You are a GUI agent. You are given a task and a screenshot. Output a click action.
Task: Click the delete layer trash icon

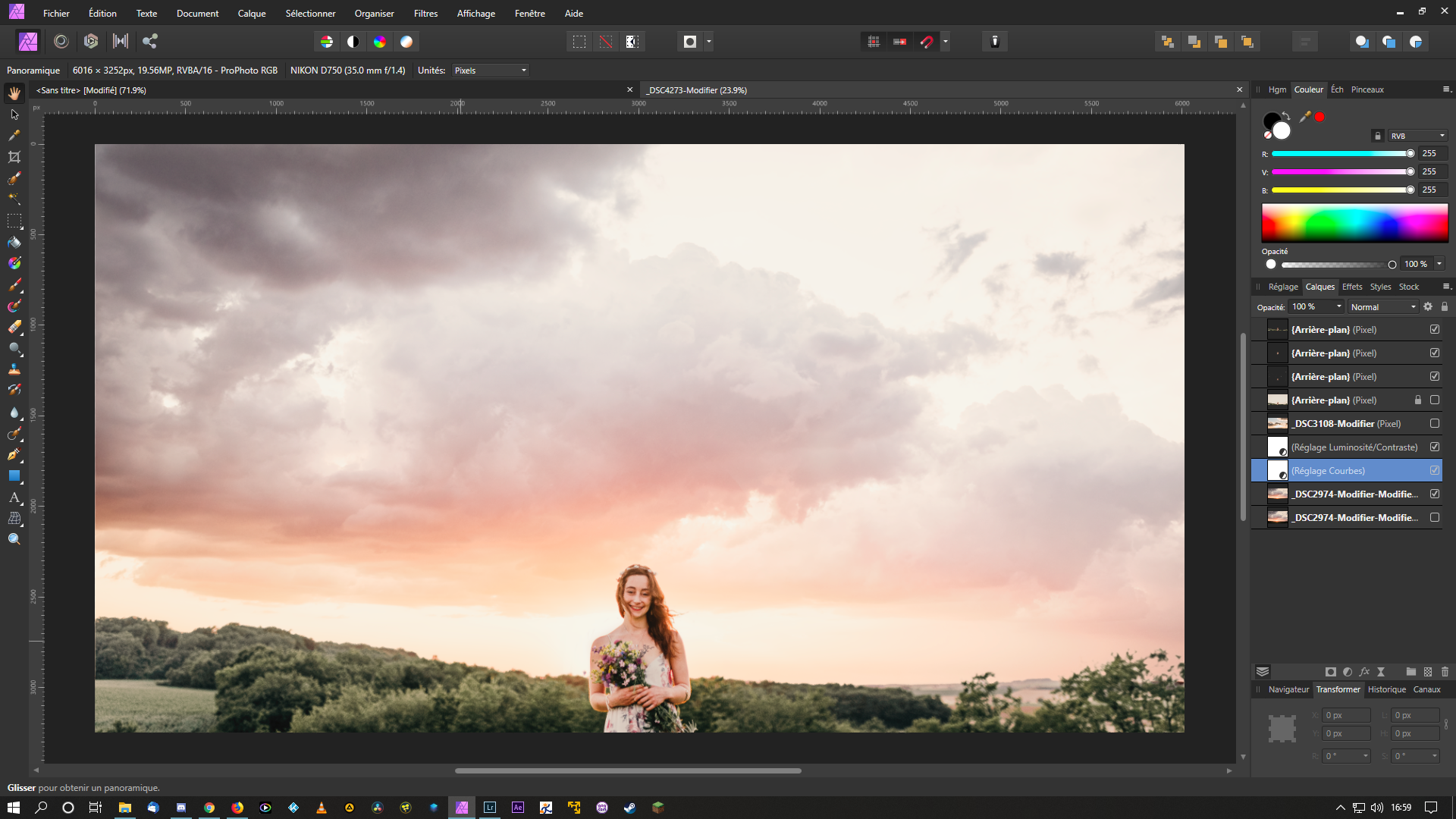click(x=1445, y=672)
